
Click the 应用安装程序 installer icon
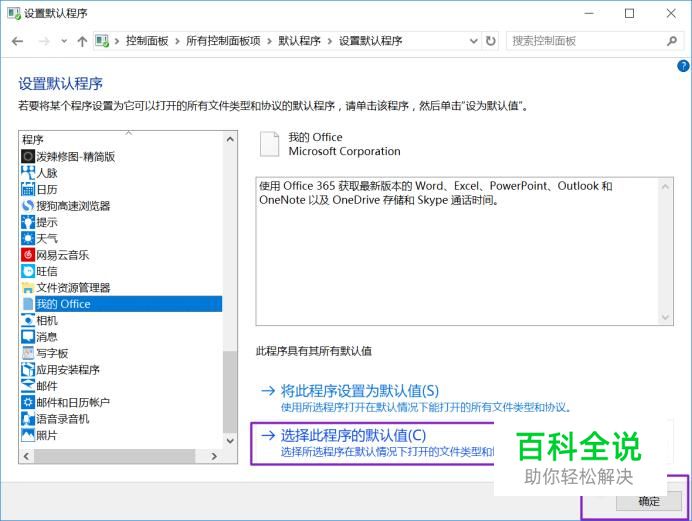[x=28, y=370]
